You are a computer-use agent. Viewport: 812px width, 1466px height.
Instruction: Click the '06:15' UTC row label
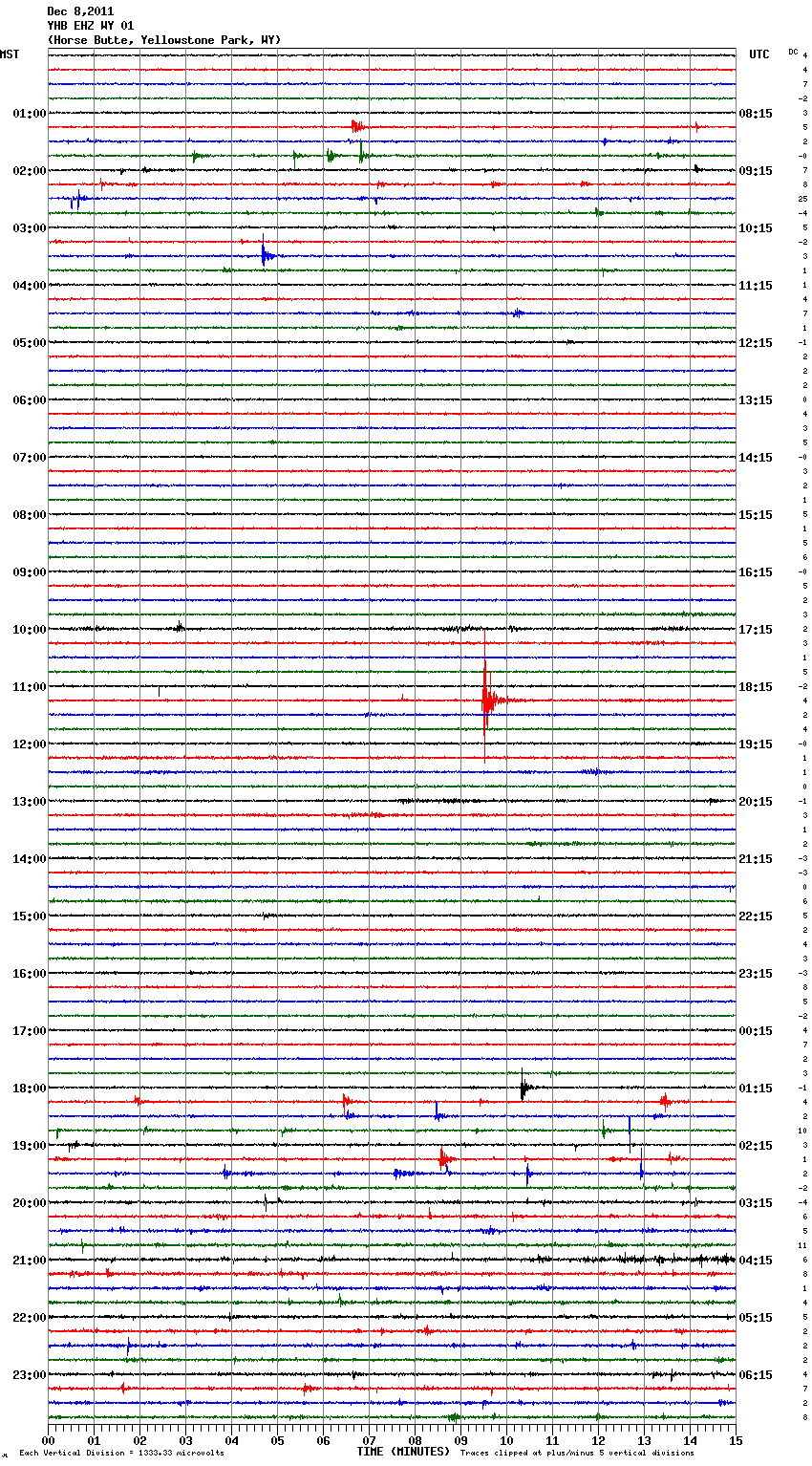[x=756, y=1375]
